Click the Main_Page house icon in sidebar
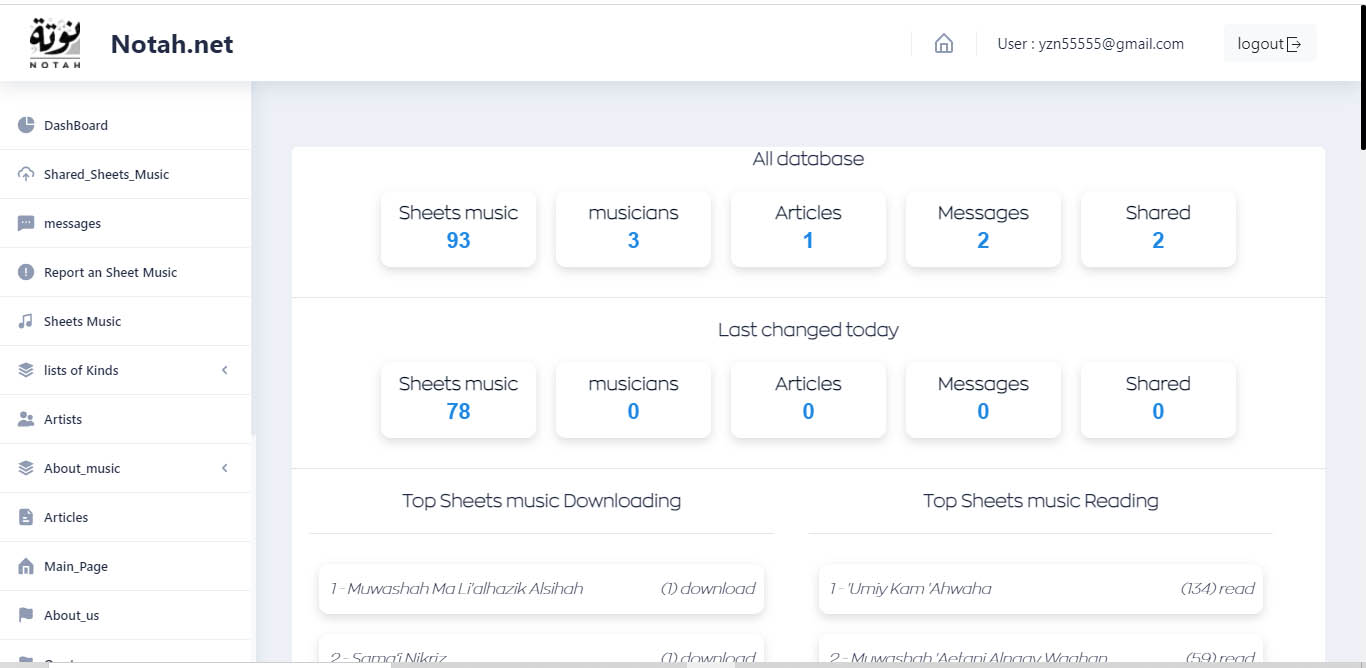The height and width of the screenshot is (668, 1366). 26,566
